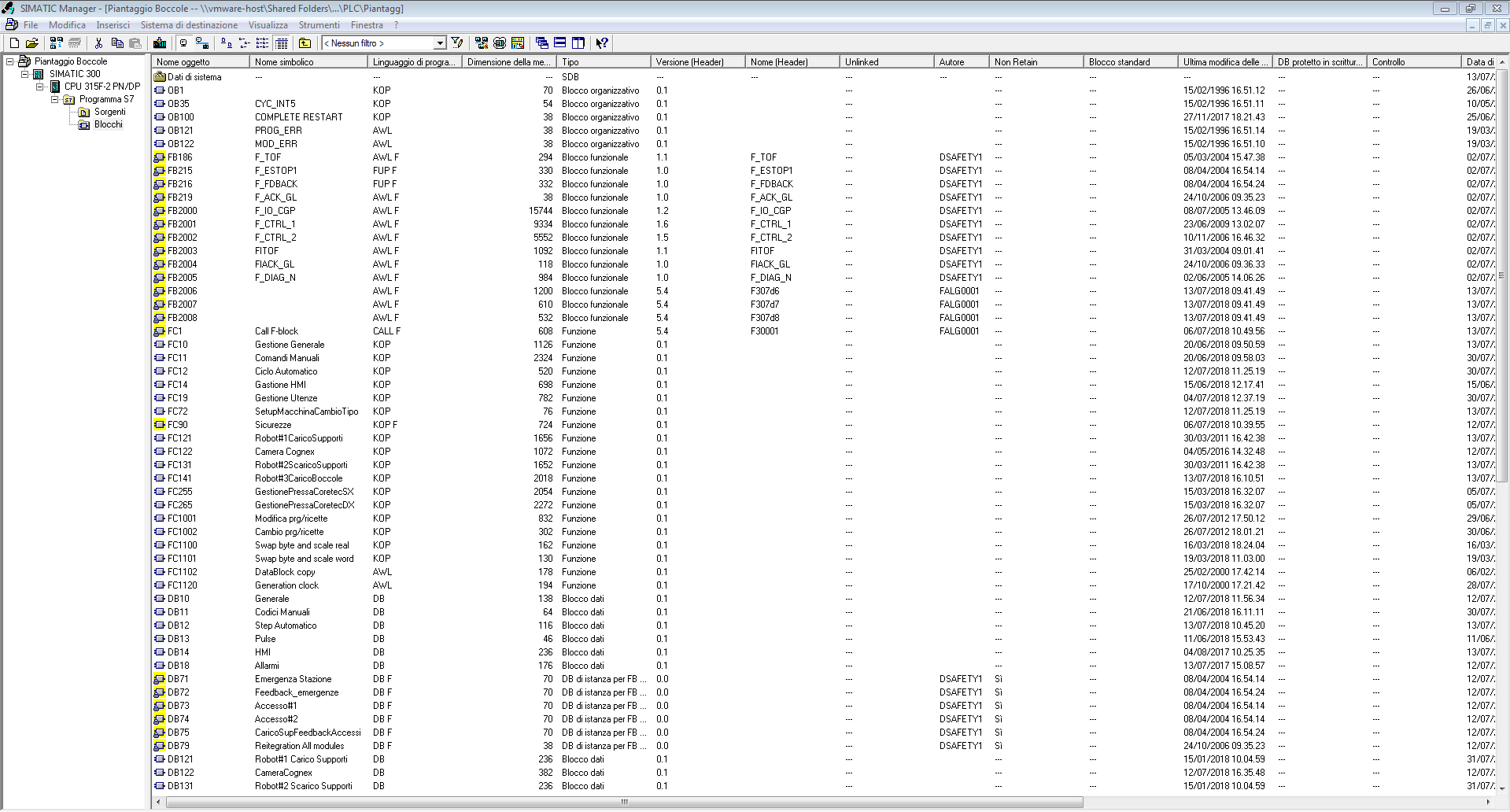Select the DB71 Emergenza Stazione block icon
This screenshot has height=812, width=1510.
point(160,679)
